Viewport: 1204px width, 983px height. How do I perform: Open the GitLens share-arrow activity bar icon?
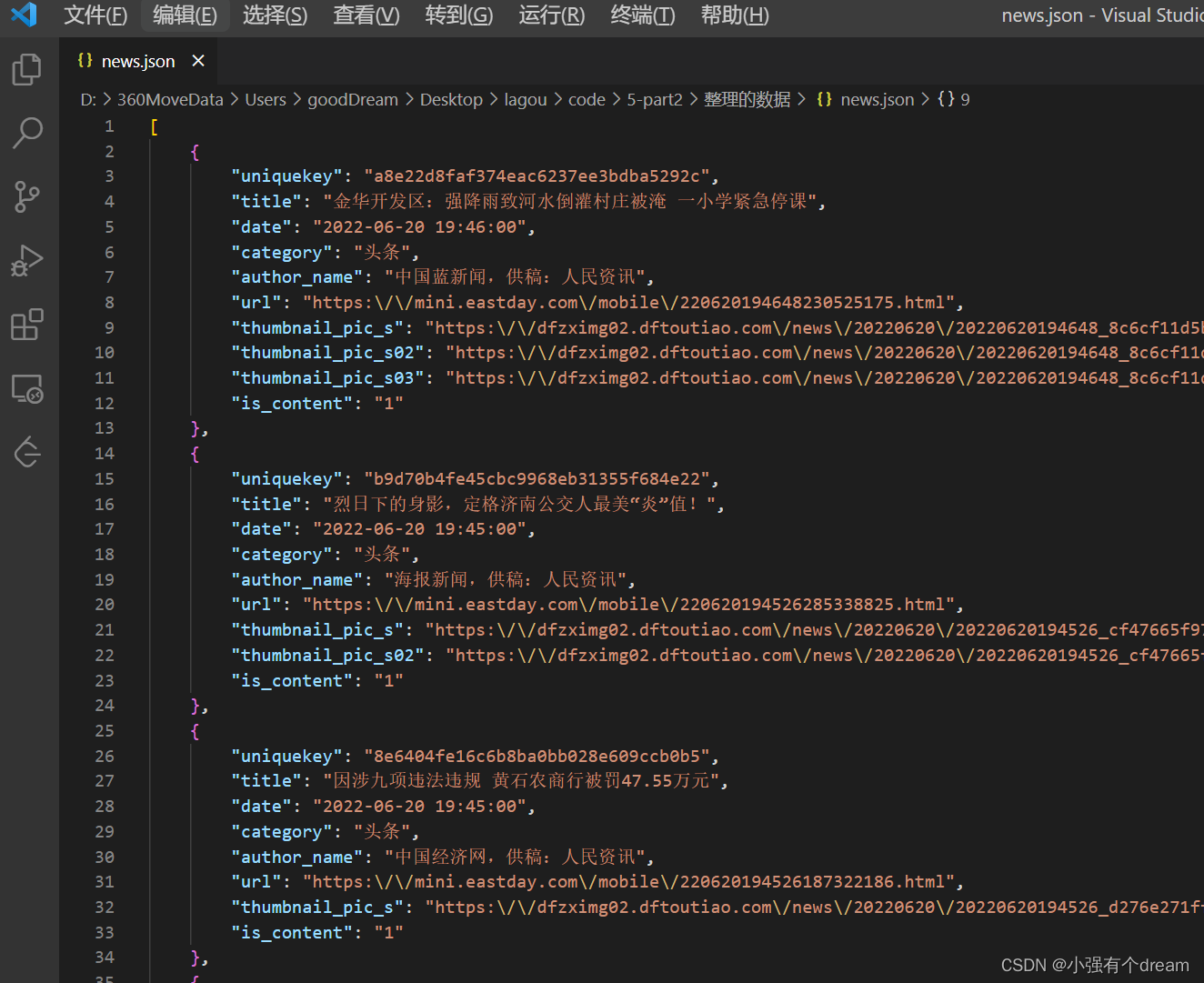[x=27, y=452]
